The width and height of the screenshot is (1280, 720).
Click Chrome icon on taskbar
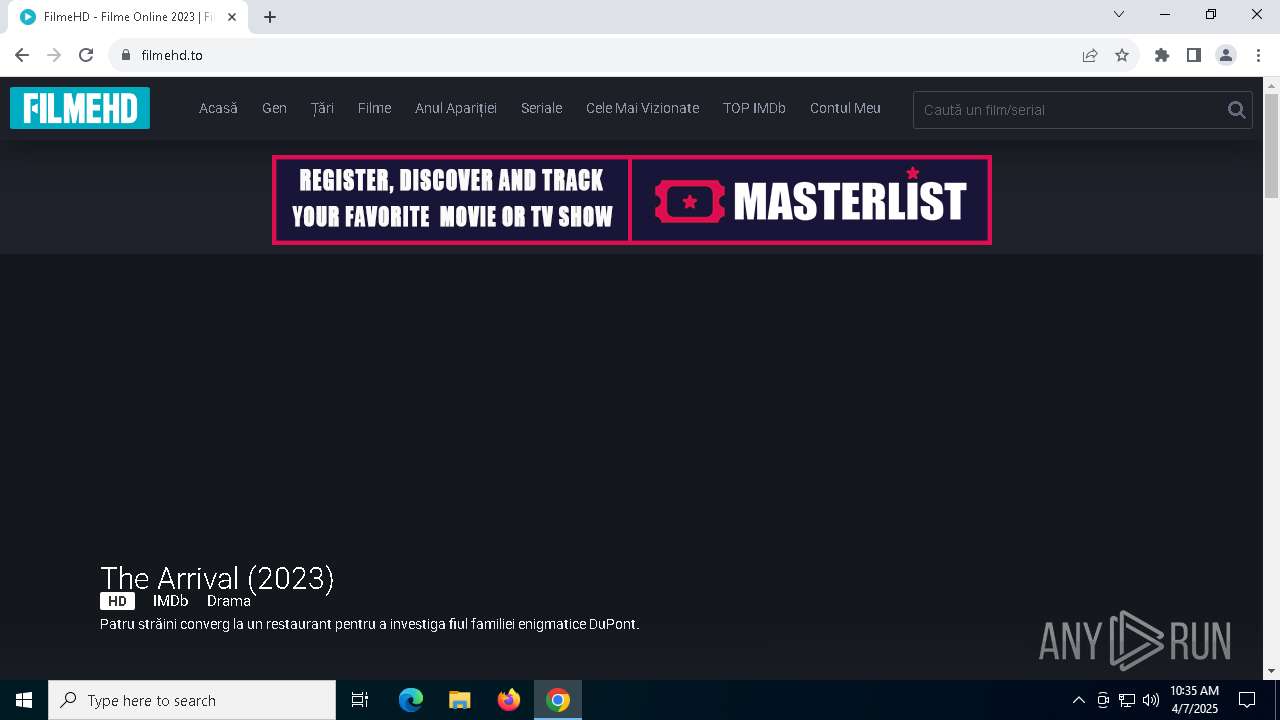[x=558, y=700]
